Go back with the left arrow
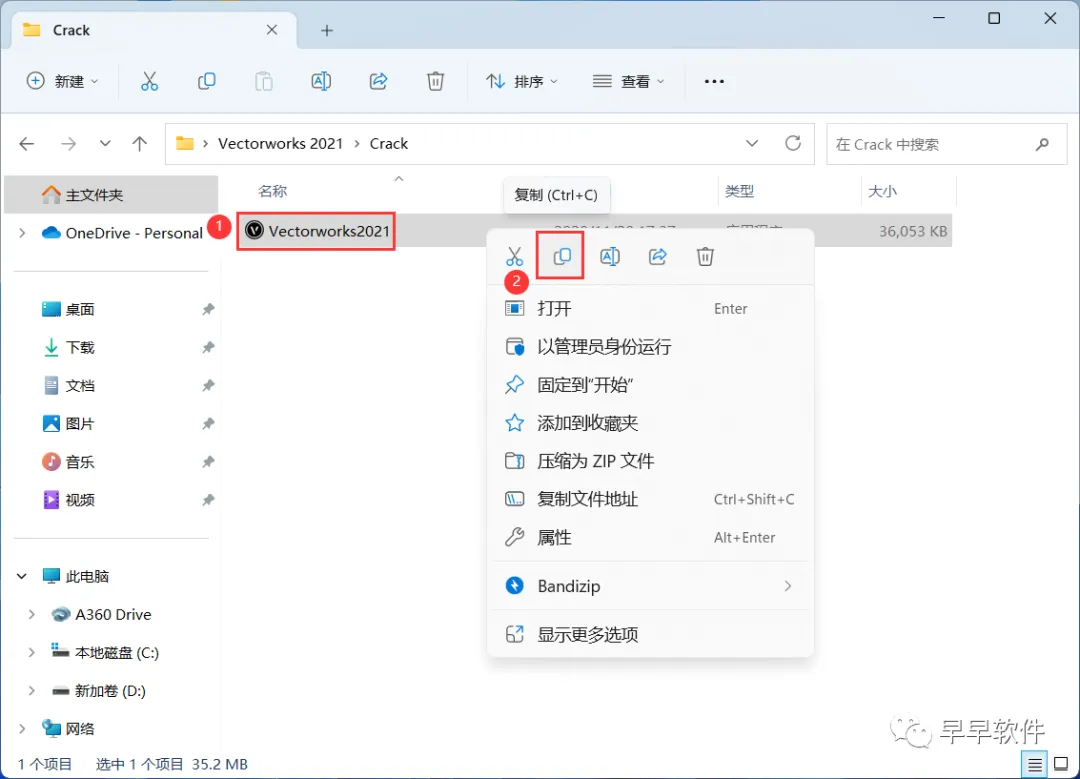 27,144
